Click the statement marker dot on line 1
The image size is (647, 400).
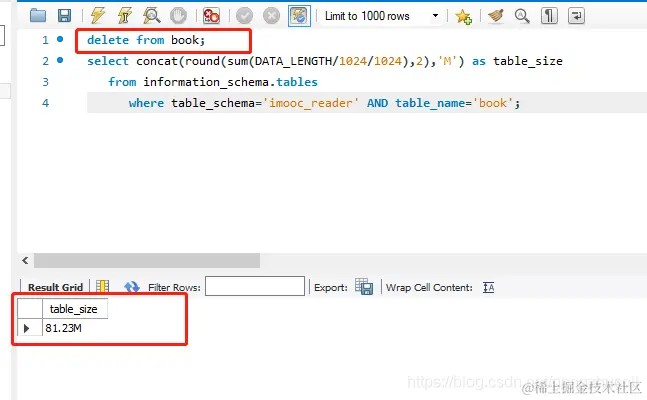coord(60,39)
